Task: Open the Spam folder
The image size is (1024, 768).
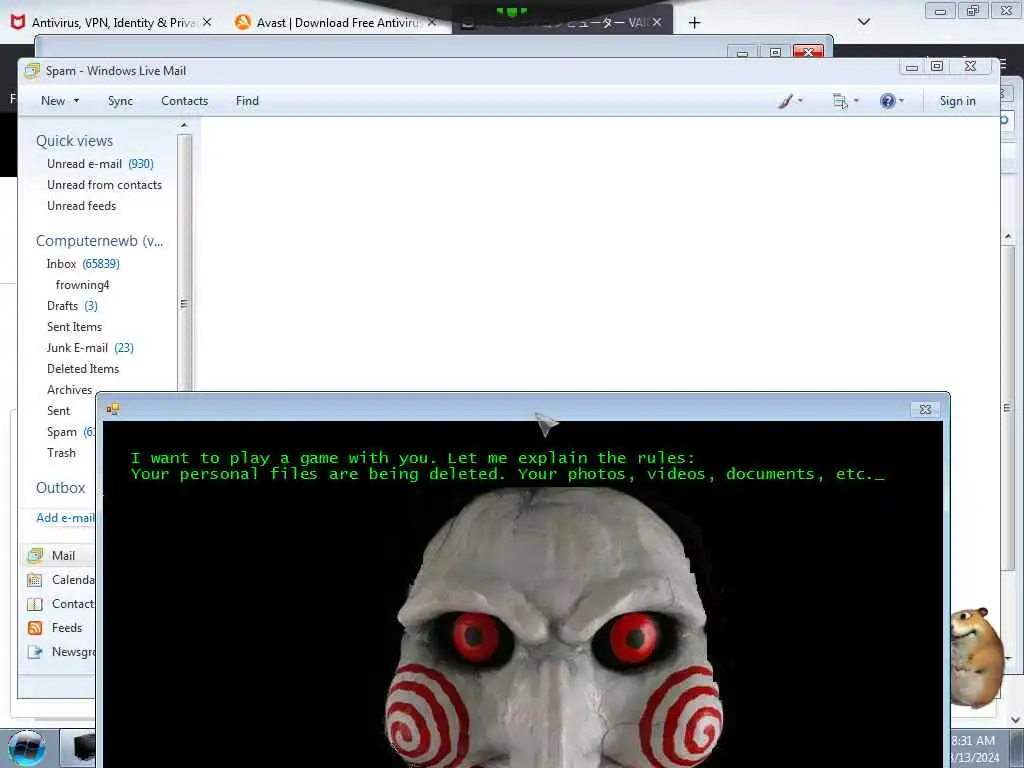Action: click(71, 432)
